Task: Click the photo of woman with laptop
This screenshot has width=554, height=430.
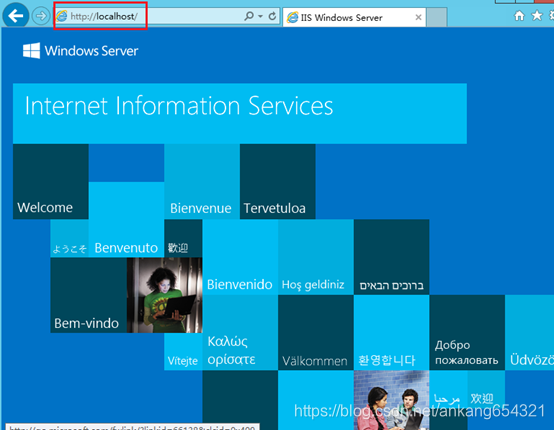Action: click(165, 295)
